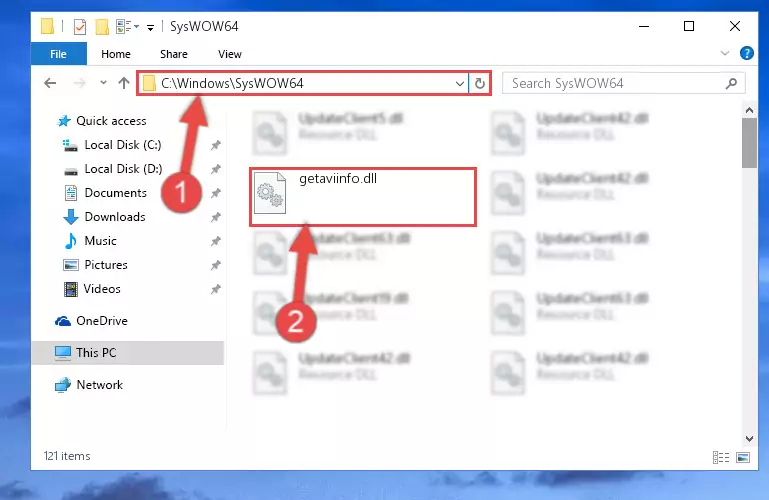Screen dimensions: 769x500
Task: Click the New folder icon in title bar
Action: pos(102,26)
